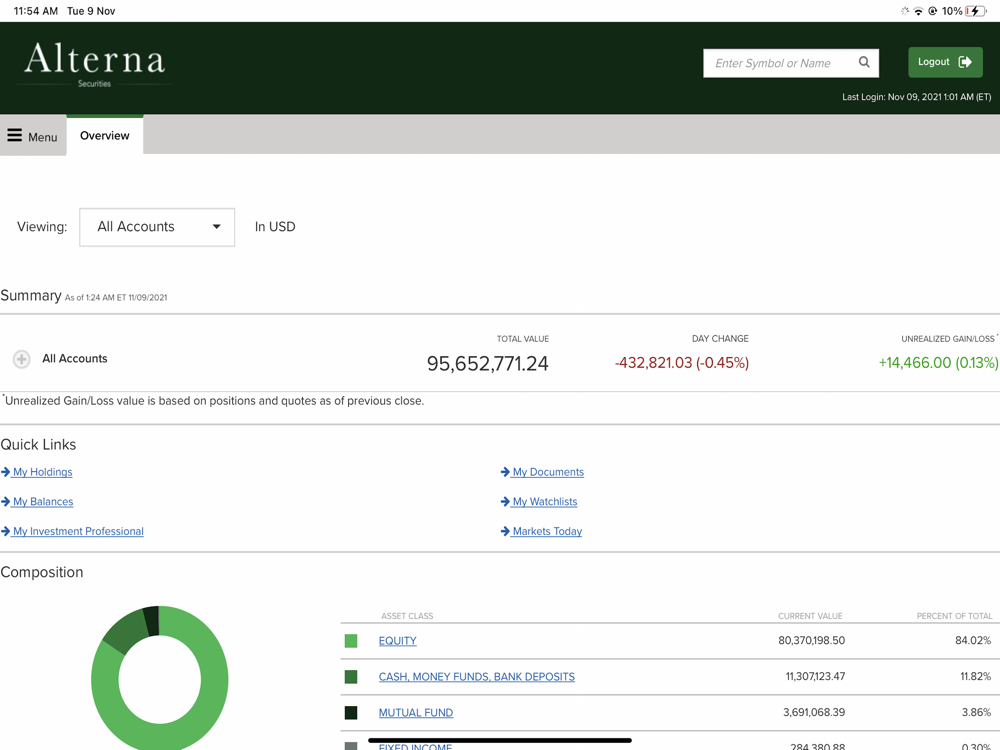The width and height of the screenshot is (1000, 750).
Task: Log out with the Logout button
Action: pyautogui.click(x=945, y=62)
